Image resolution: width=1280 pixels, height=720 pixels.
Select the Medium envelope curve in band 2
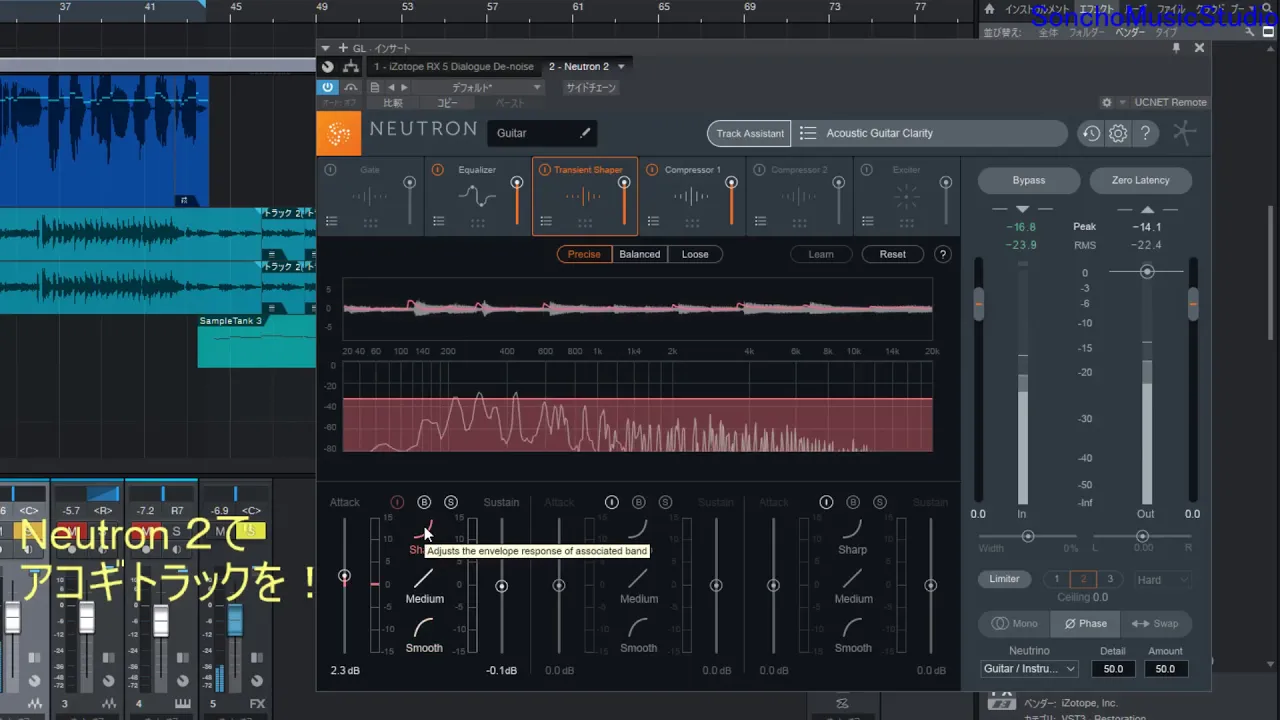pyautogui.click(x=639, y=587)
